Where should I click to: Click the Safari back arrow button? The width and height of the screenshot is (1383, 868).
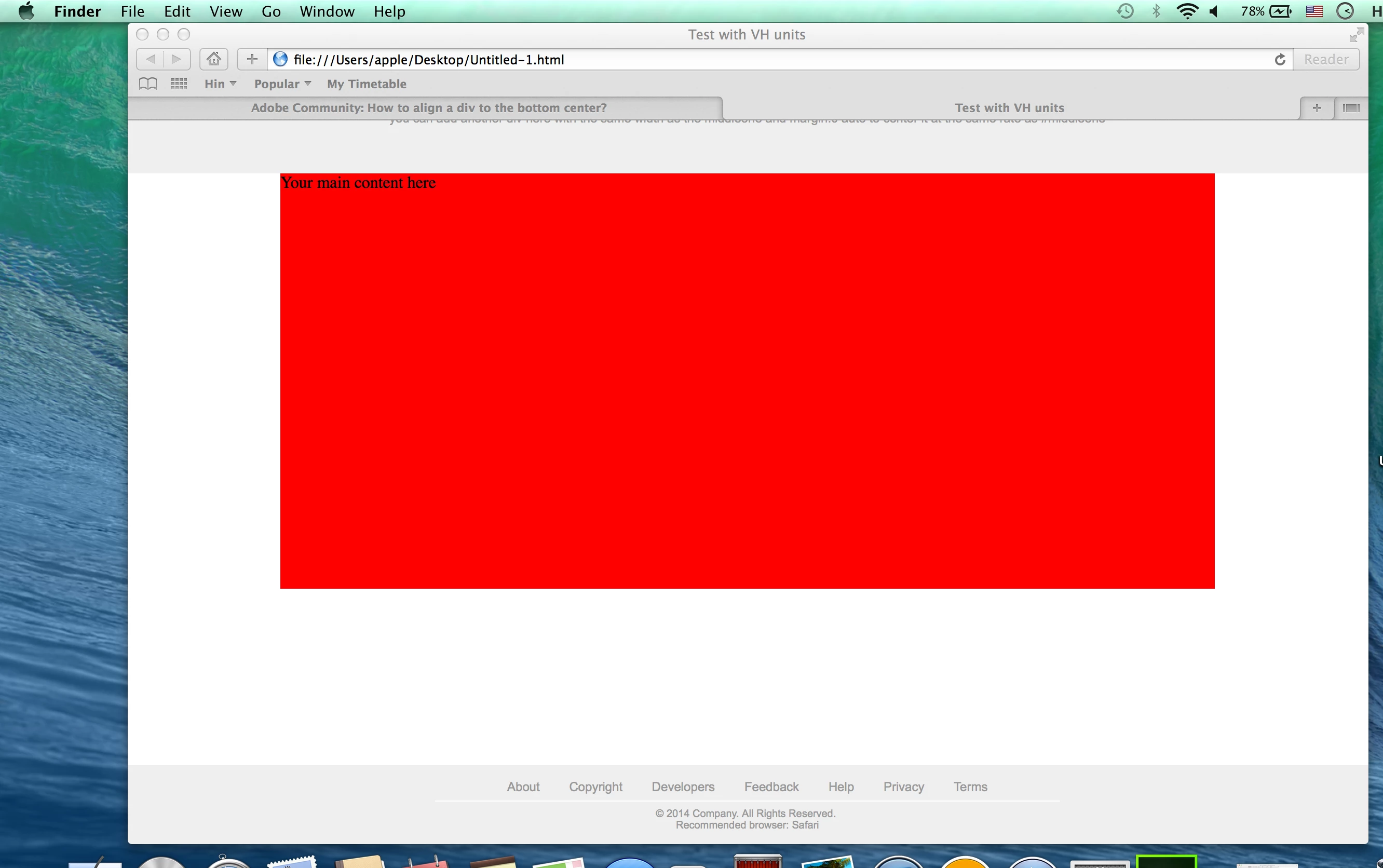tap(151, 59)
